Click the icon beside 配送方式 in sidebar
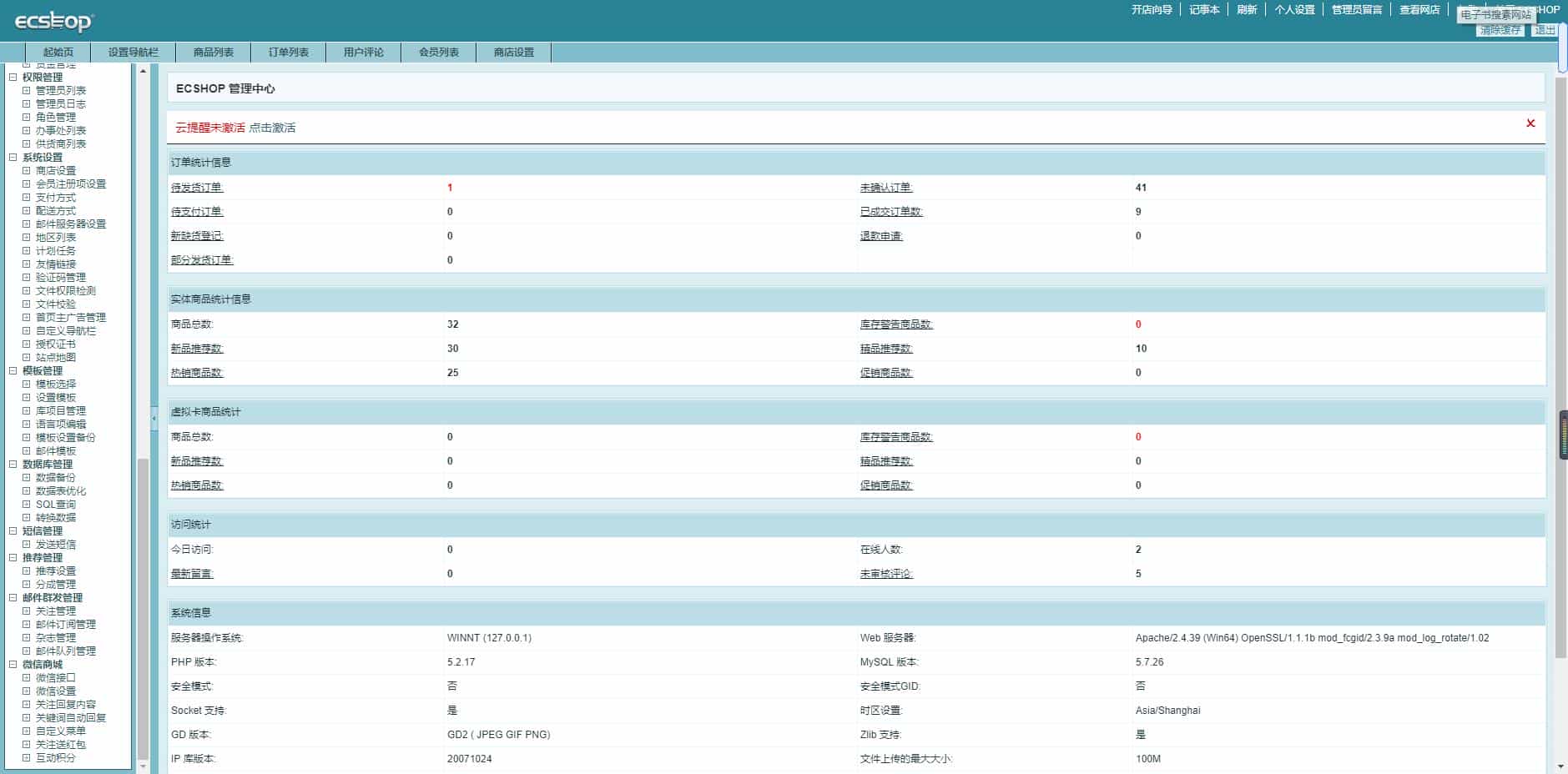 tap(26, 211)
